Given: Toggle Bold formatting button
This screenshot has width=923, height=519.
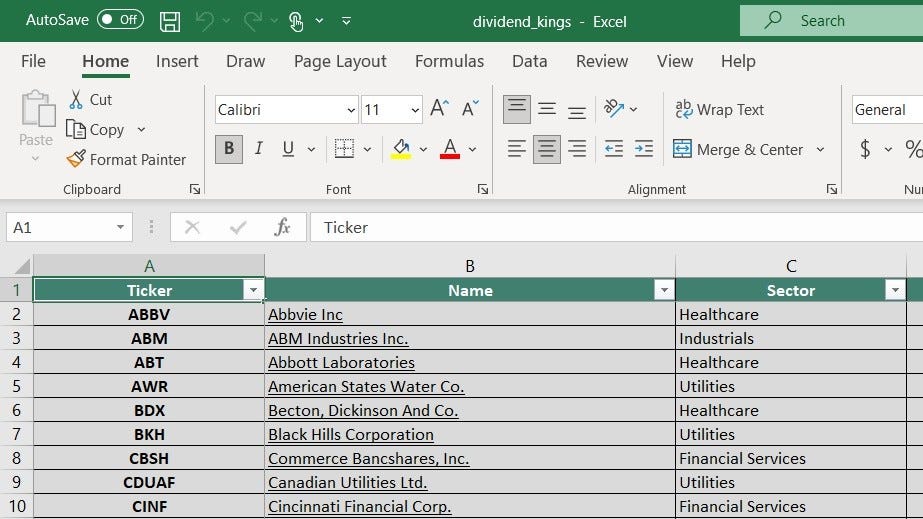Looking at the screenshot, I should coord(228,149).
